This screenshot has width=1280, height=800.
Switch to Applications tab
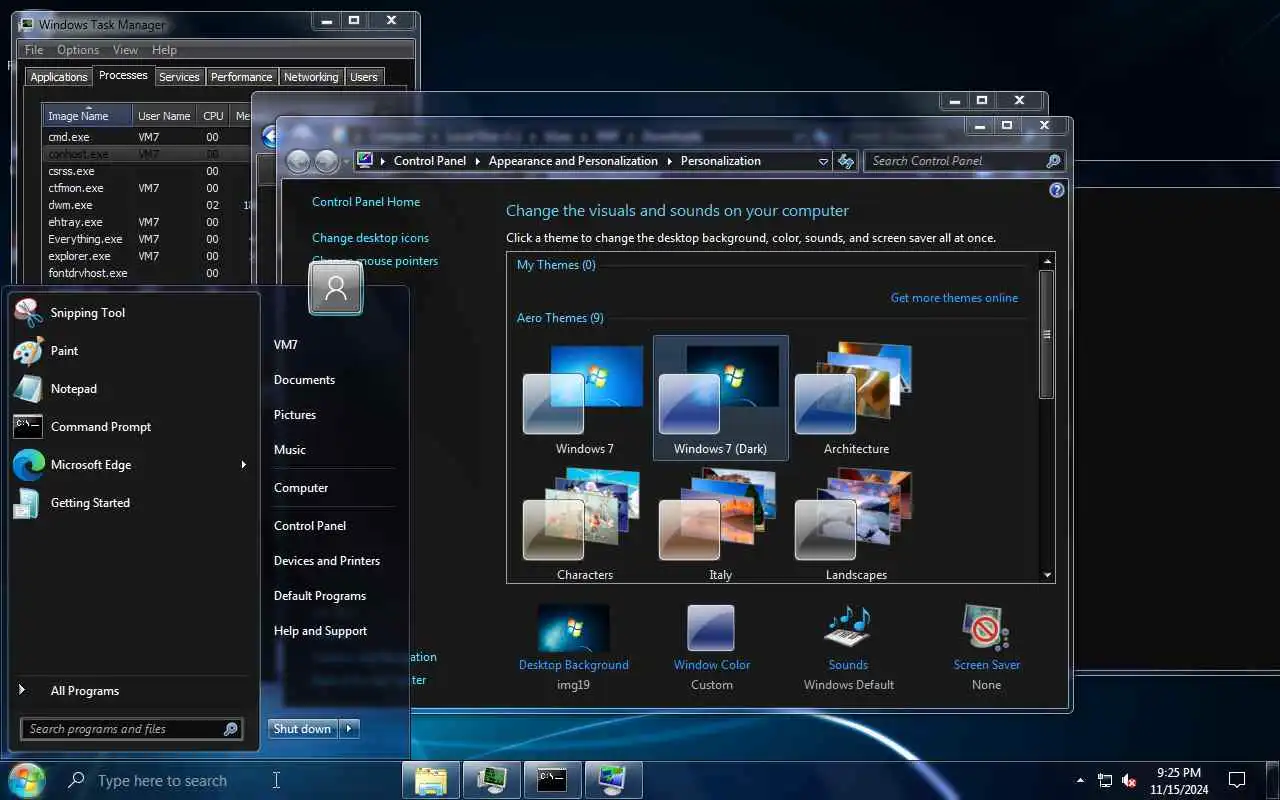59,77
